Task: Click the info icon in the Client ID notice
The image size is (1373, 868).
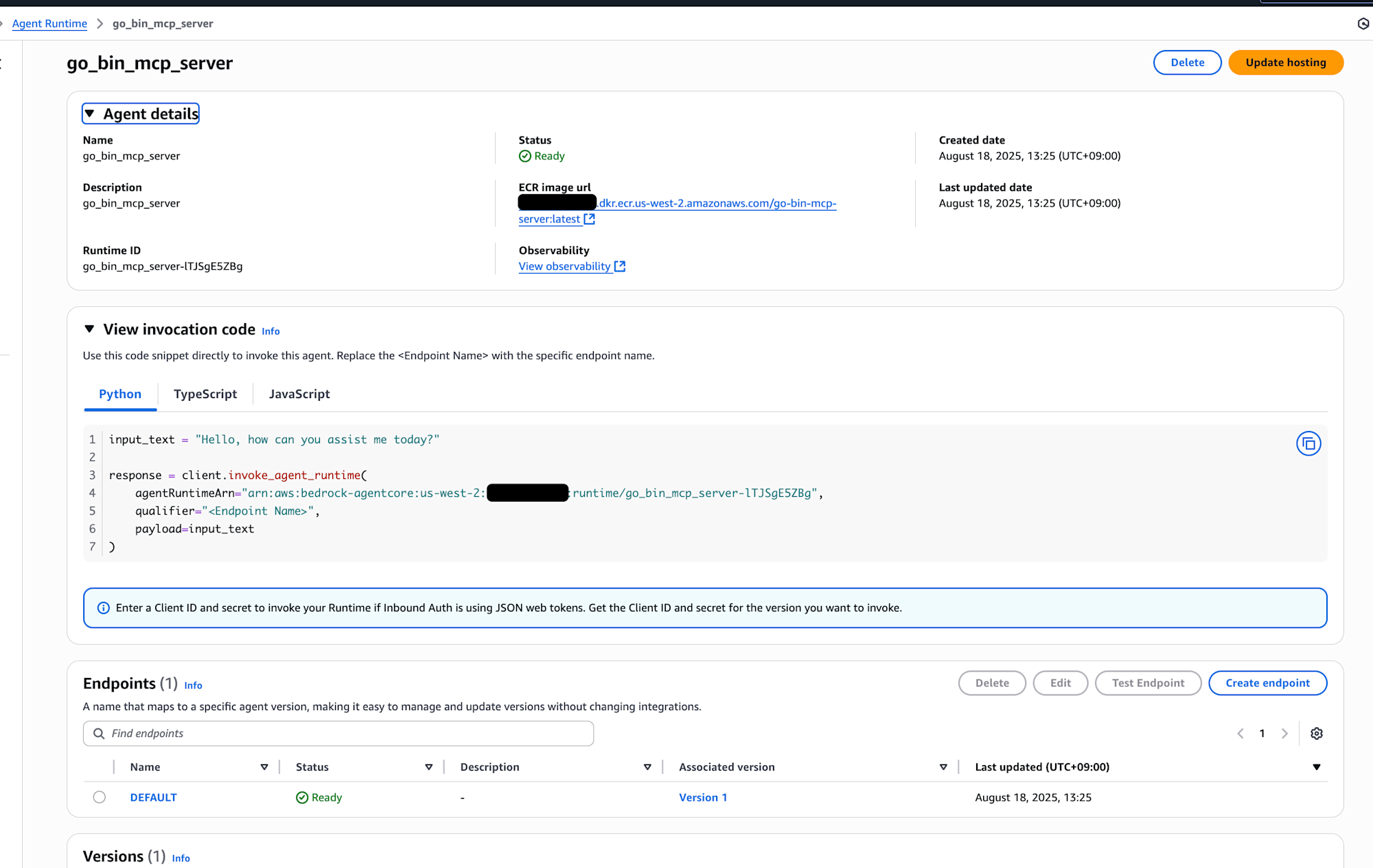Action: 104,608
